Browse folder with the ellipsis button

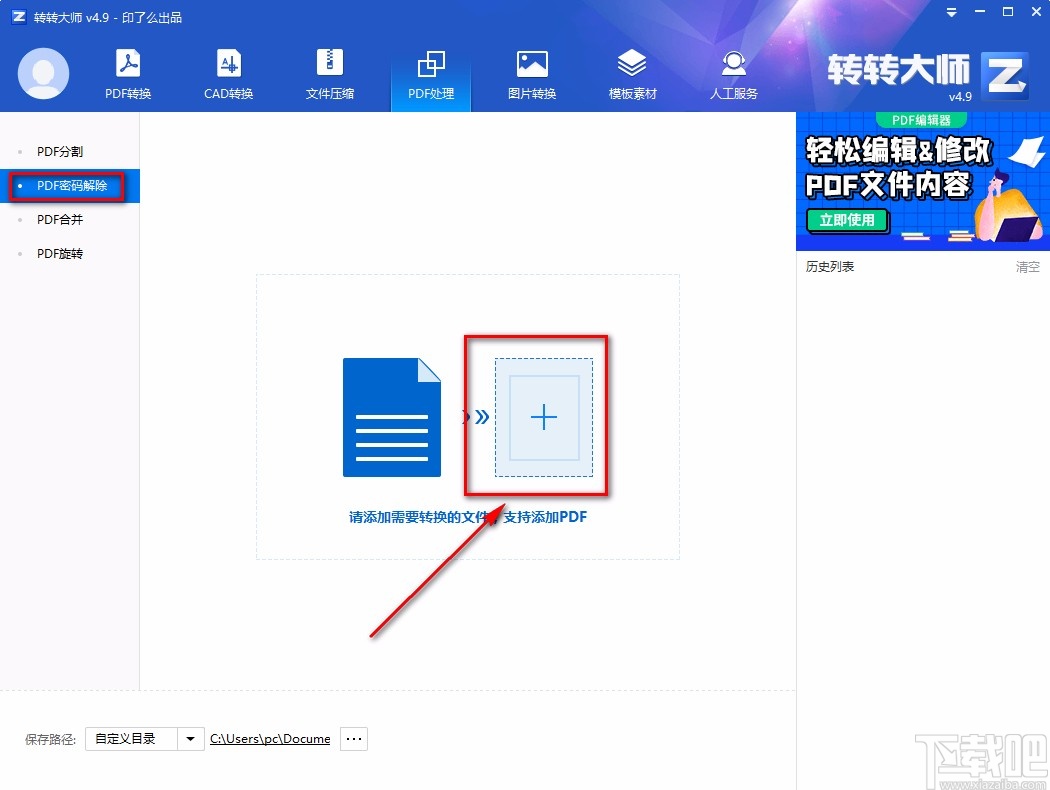(354, 738)
